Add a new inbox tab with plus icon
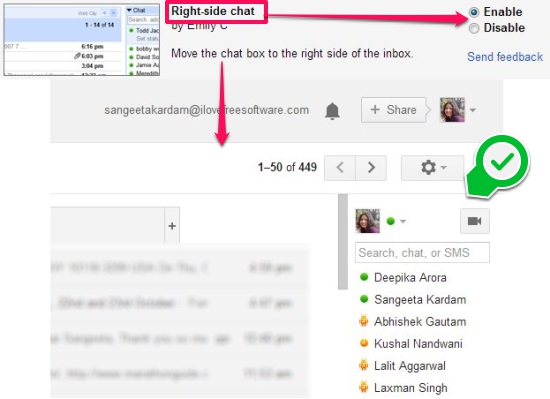The width and height of the screenshot is (550, 399). point(172,225)
